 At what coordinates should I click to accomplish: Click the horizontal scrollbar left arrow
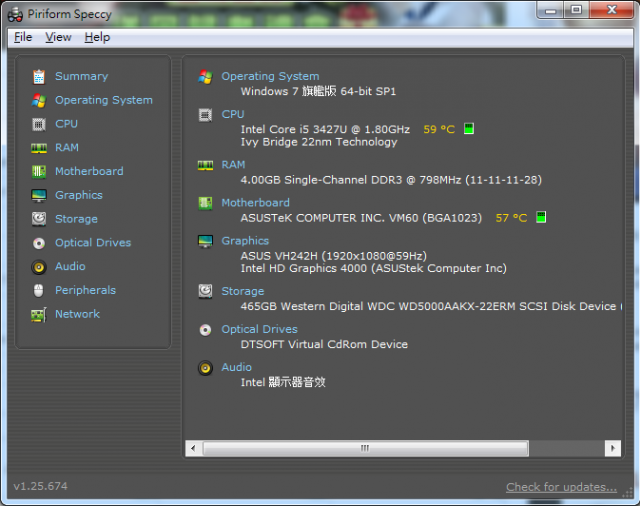click(193, 448)
